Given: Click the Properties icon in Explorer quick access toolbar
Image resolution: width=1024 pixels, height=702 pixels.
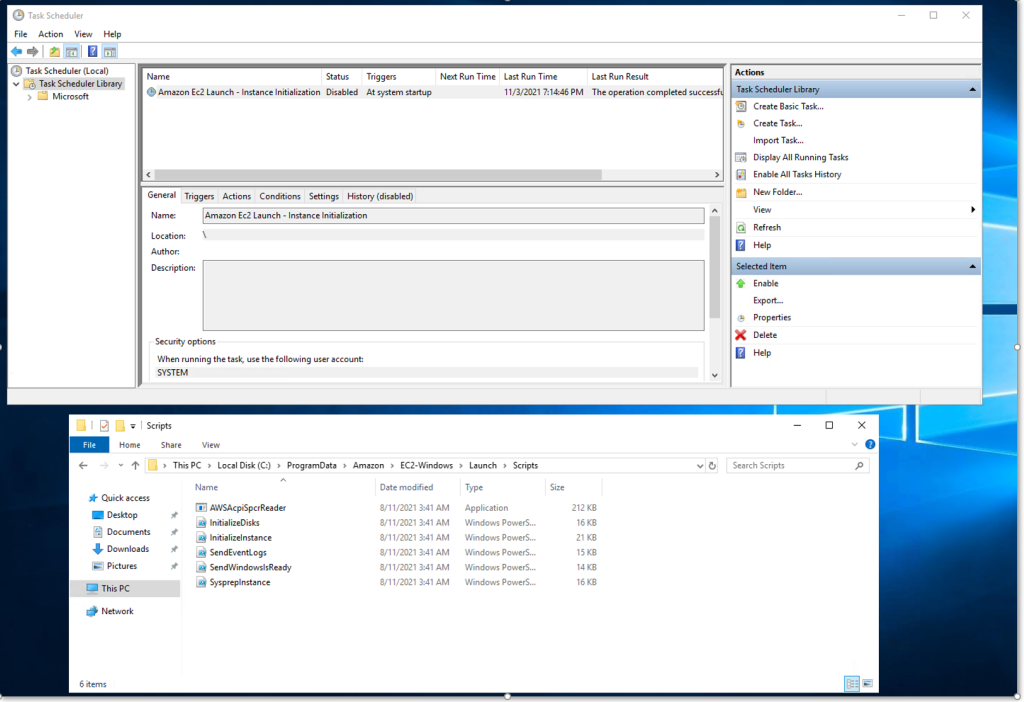Looking at the screenshot, I should (x=105, y=425).
